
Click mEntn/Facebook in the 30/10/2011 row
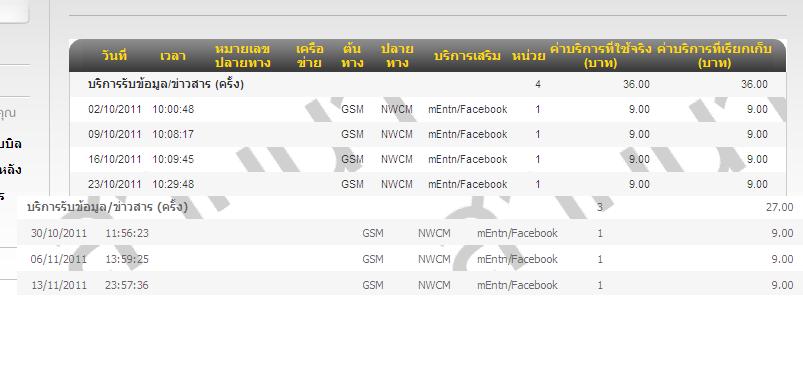pos(517,233)
